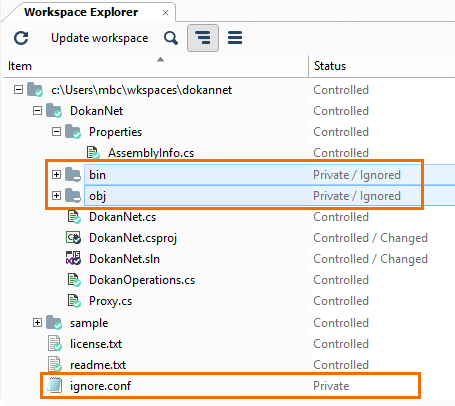Viewport: 455px width, 406px height.
Task: Select DokanOperations.cs file name
Action: (142, 280)
